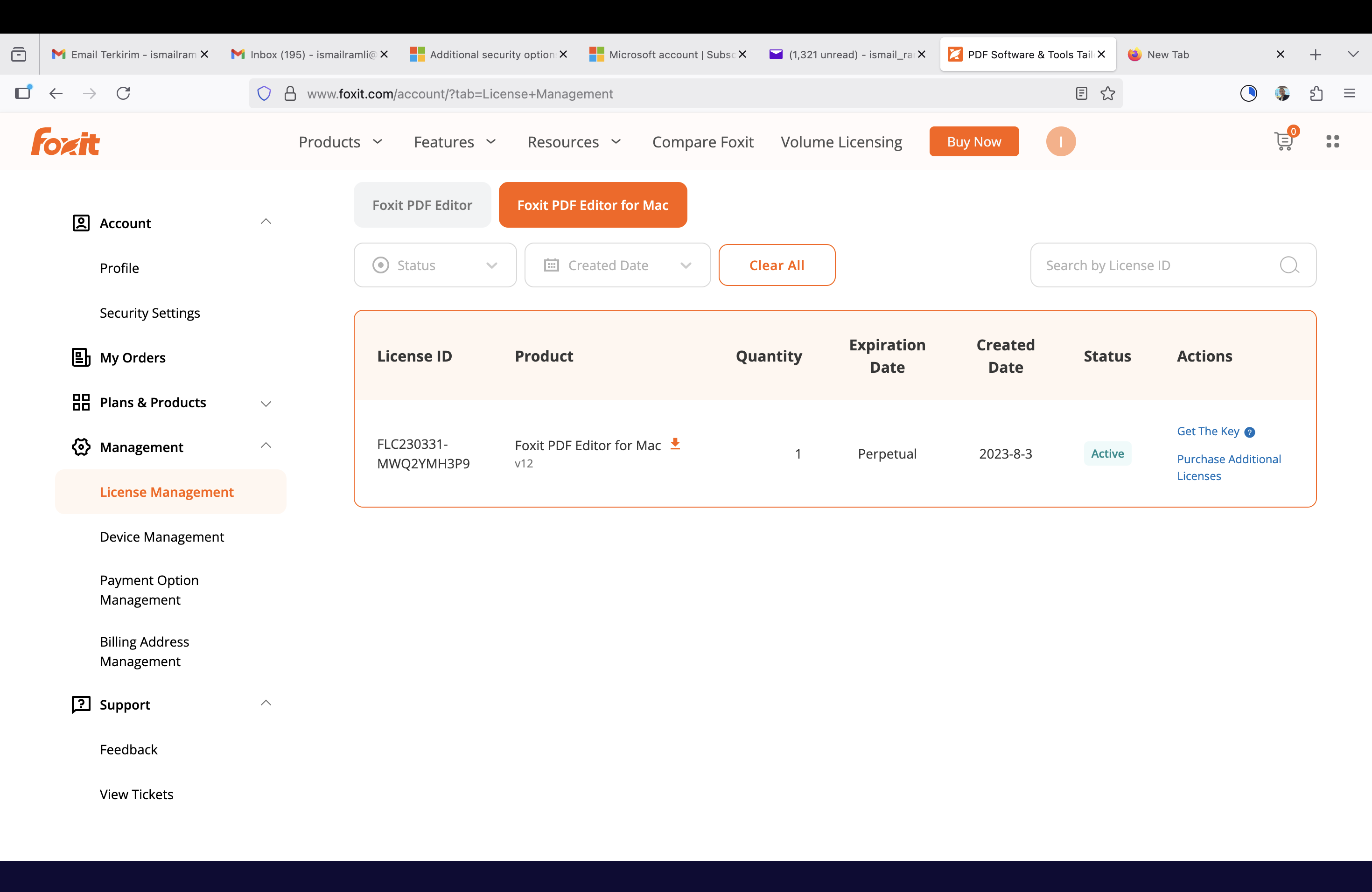Image resolution: width=1372 pixels, height=892 pixels.
Task: Collapse the Management section
Action: point(266,446)
